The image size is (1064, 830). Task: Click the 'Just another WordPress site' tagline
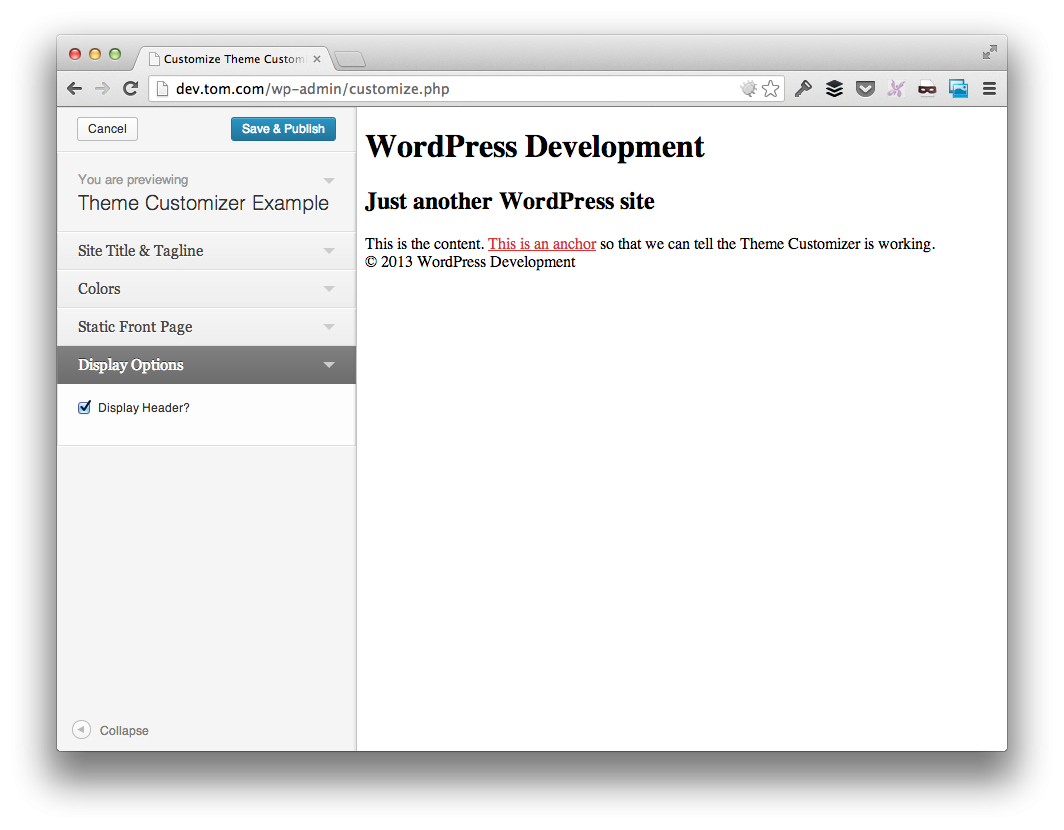click(x=510, y=201)
